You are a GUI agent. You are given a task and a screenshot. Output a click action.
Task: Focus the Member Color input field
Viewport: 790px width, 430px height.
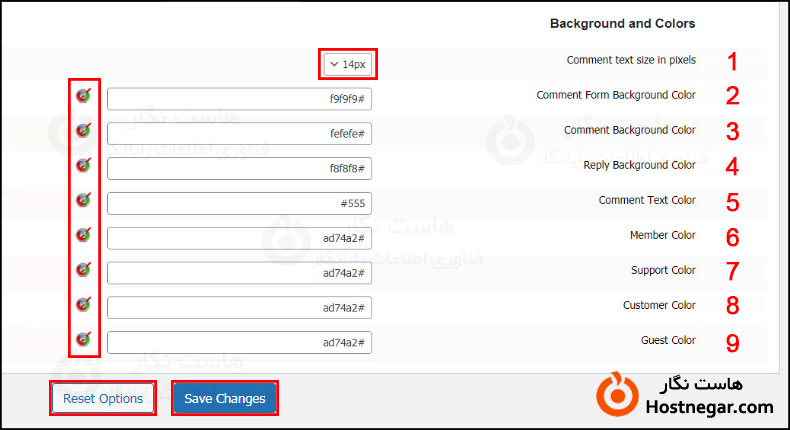pos(239,239)
